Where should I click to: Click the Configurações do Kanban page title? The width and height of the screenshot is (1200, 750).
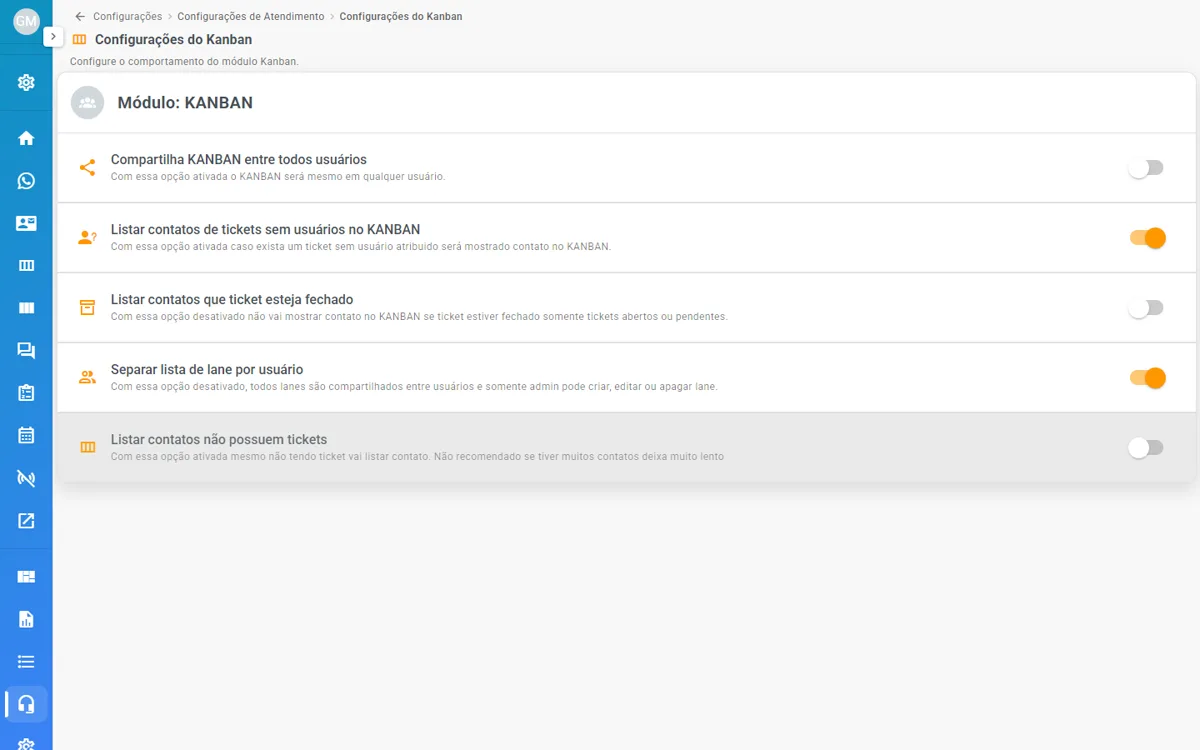173,40
